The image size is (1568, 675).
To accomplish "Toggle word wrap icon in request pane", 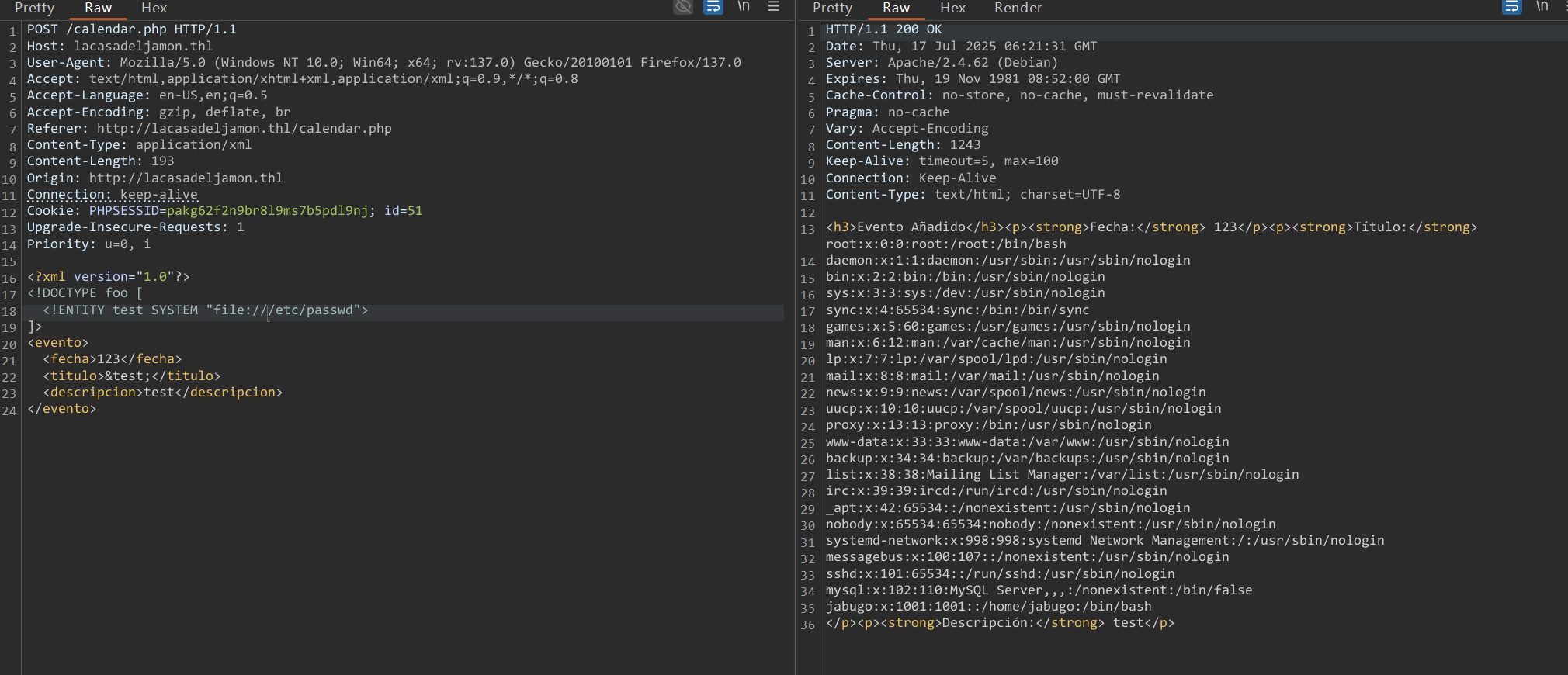I will tap(713, 7).
